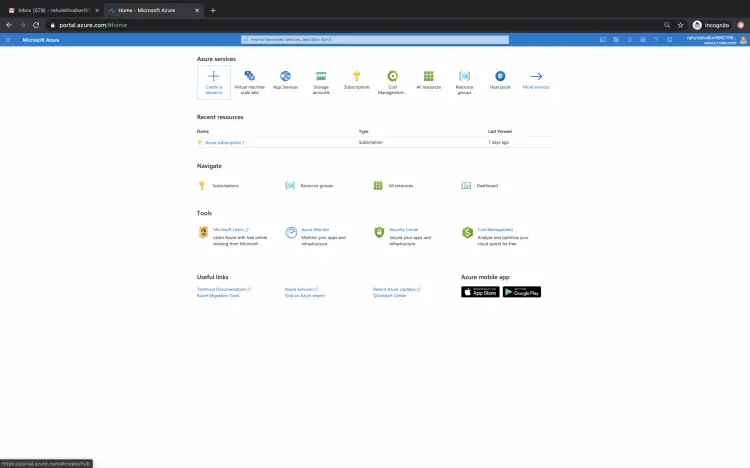Open the Feedback smiley icon
The image size is (750, 468).
tap(670, 40)
